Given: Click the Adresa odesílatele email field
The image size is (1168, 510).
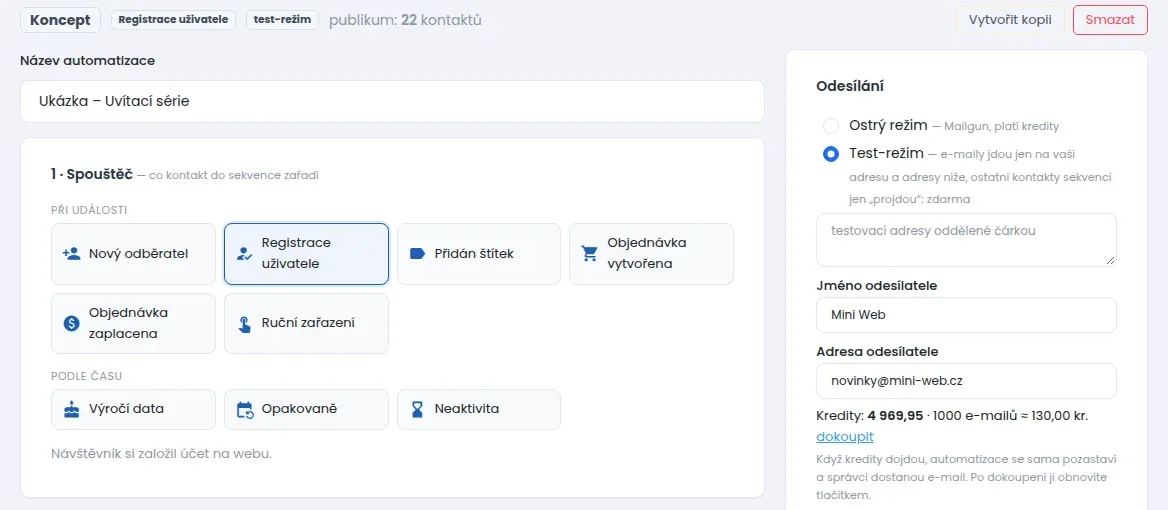Looking at the screenshot, I should pyautogui.click(x=966, y=380).
